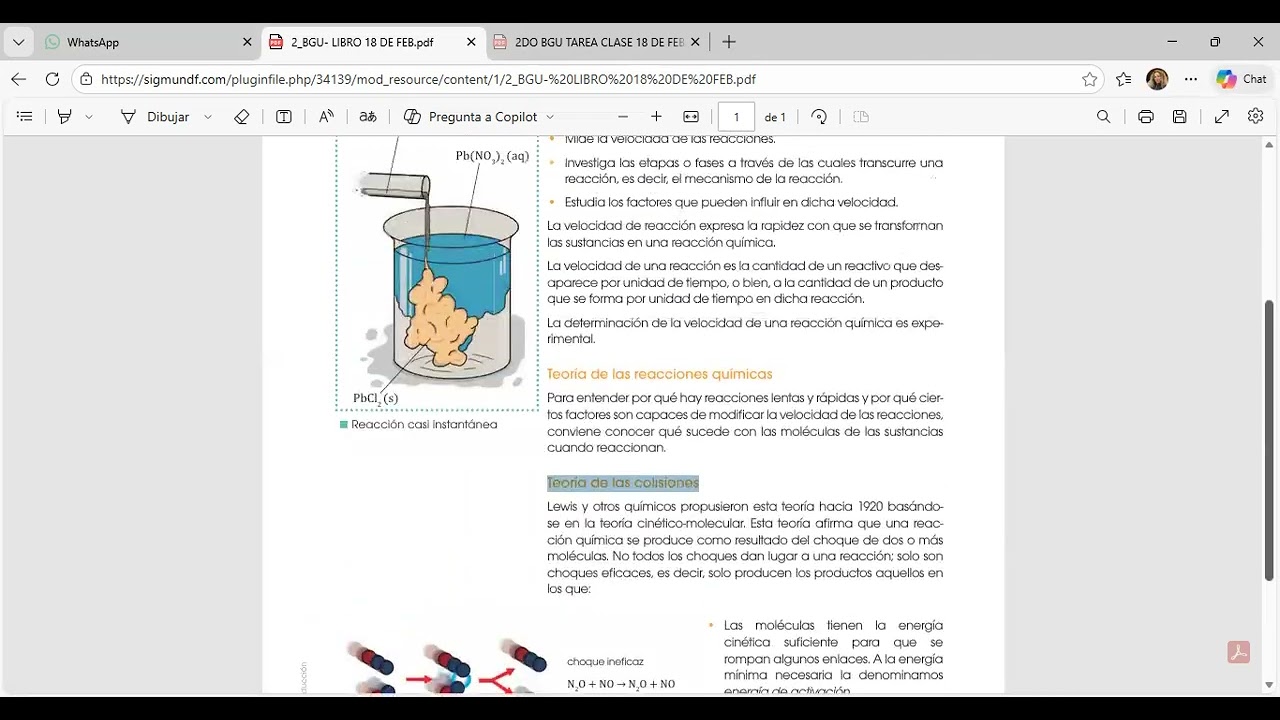Select the highlighter tool

pyautogui.click(x=65, y=117)
